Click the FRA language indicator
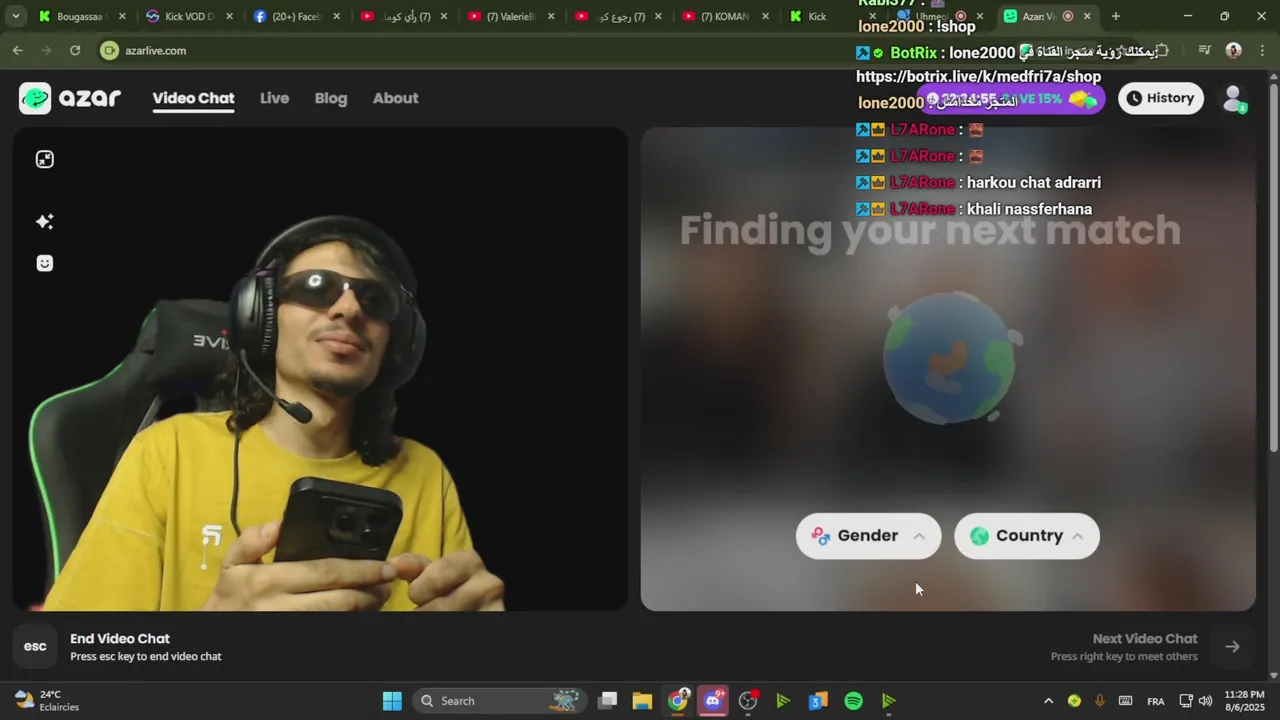This screenshot has height=720, width=1280. click(x=1155, y=701)
